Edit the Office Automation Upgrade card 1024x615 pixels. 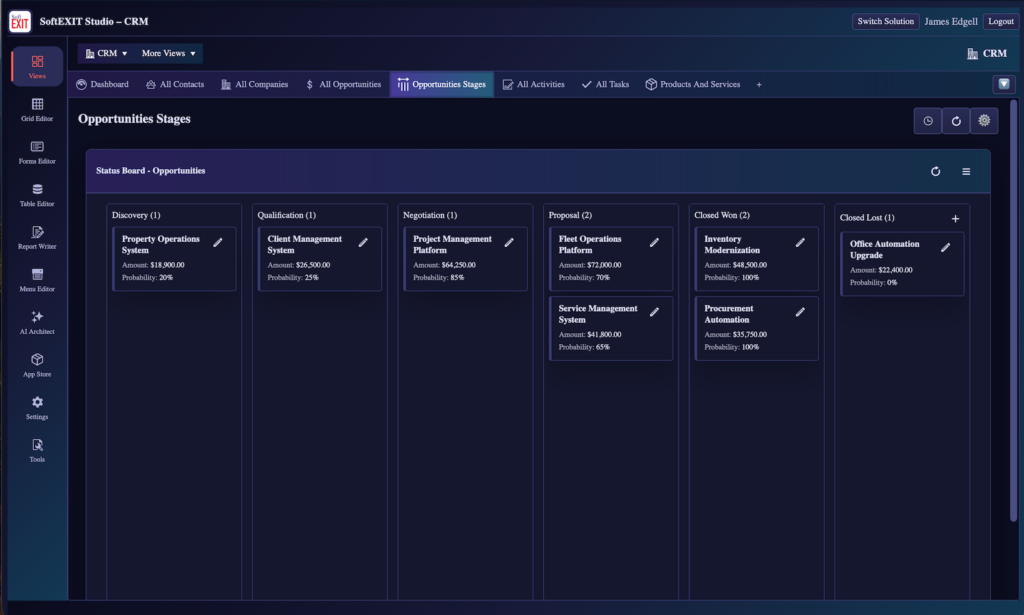click(945, 247)
